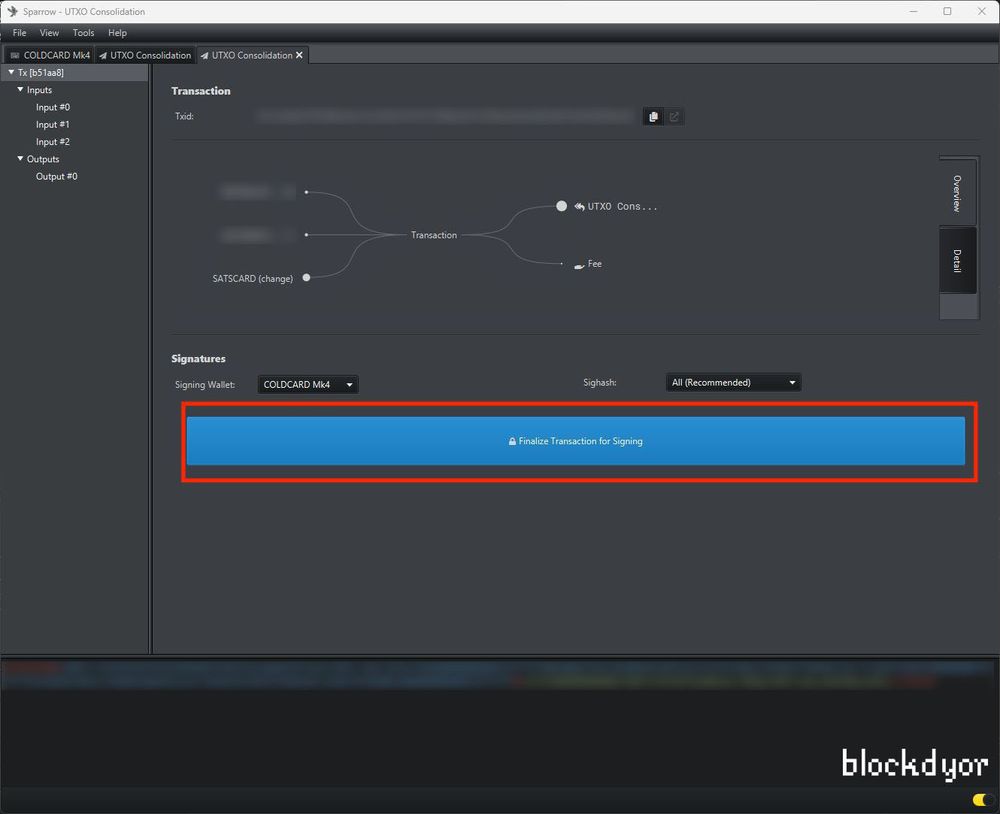The height and width of the screenshot is (814, 1000).
Task: Click Finalize Transaction for Signing button
Action: [x=576, y=441]
